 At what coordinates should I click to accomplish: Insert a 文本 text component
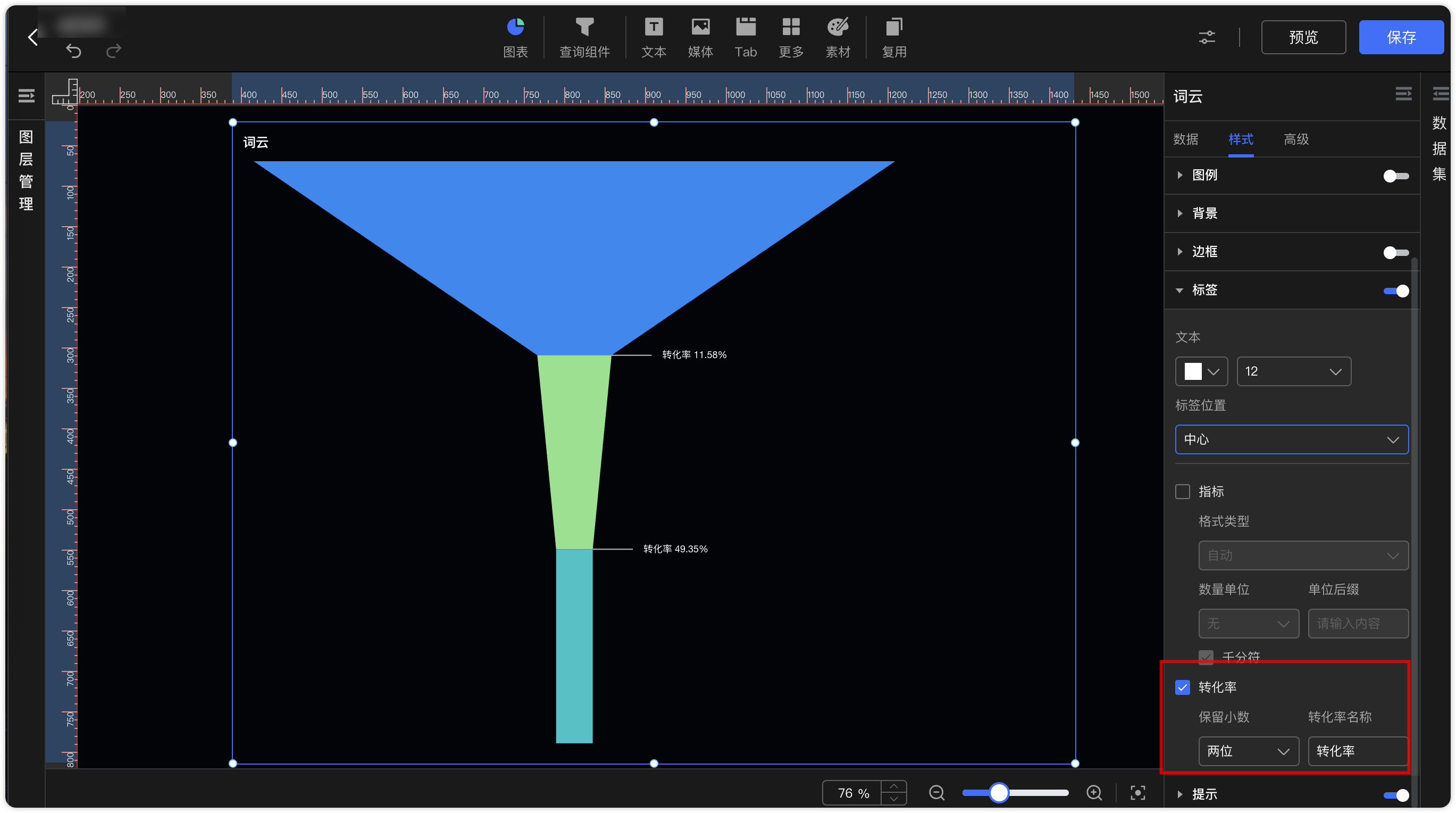[654, 37]
